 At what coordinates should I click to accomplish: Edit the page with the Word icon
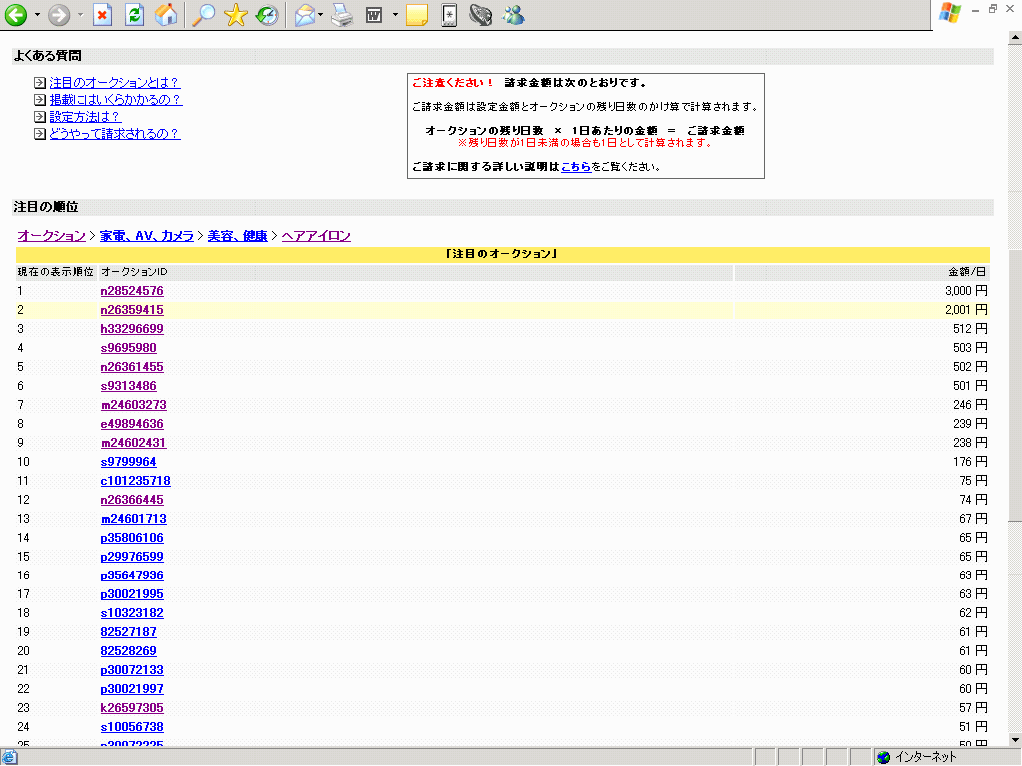(x=374, y=15)
